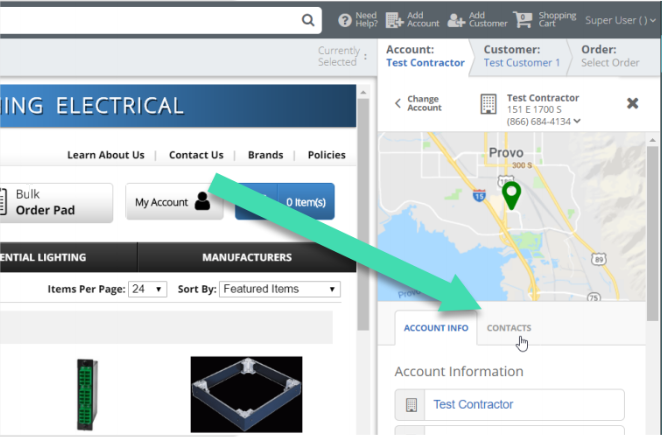Viewport: 662px width, 437px height.
Task: Open the Brands link
Action: [265, 155]
